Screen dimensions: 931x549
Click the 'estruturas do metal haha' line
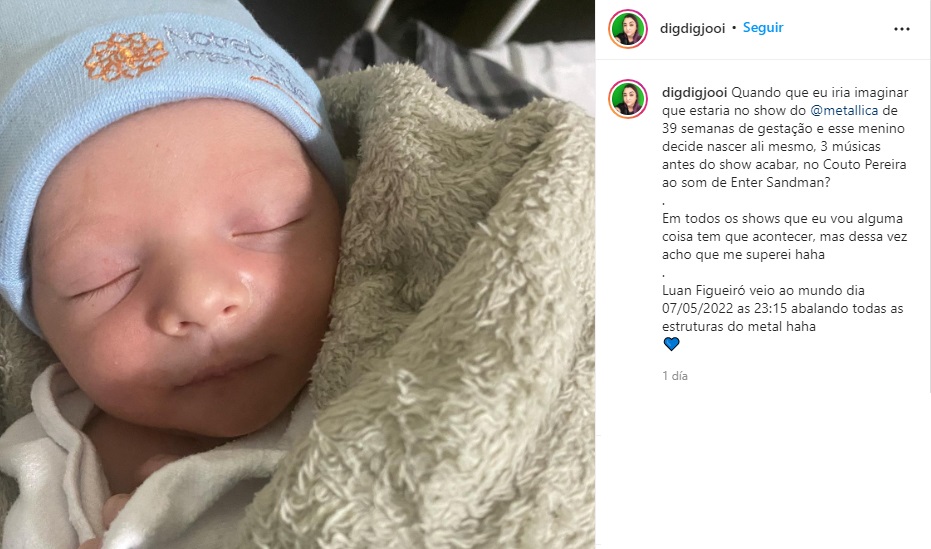point(739,326)
